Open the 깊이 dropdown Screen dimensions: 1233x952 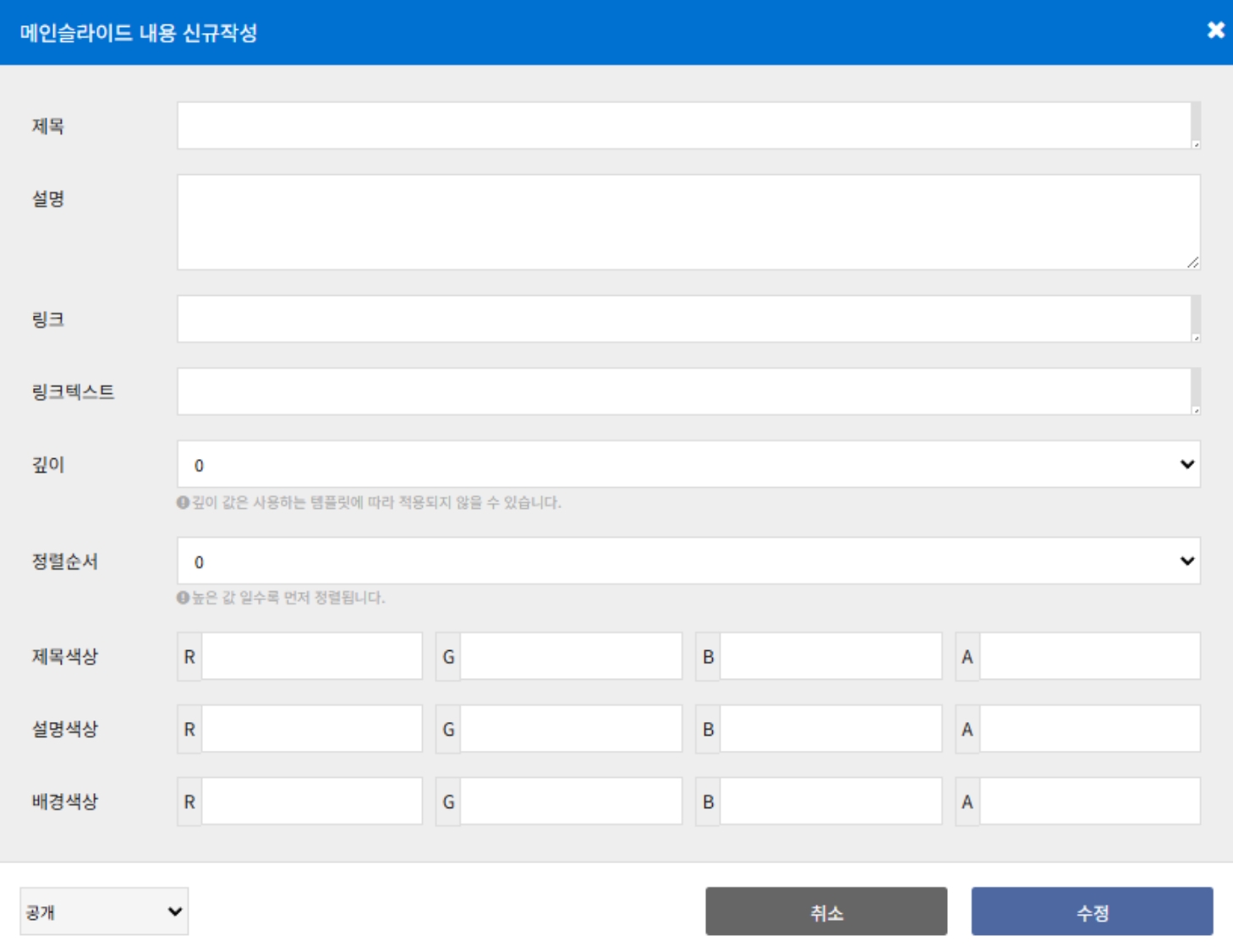coord(688,464)
